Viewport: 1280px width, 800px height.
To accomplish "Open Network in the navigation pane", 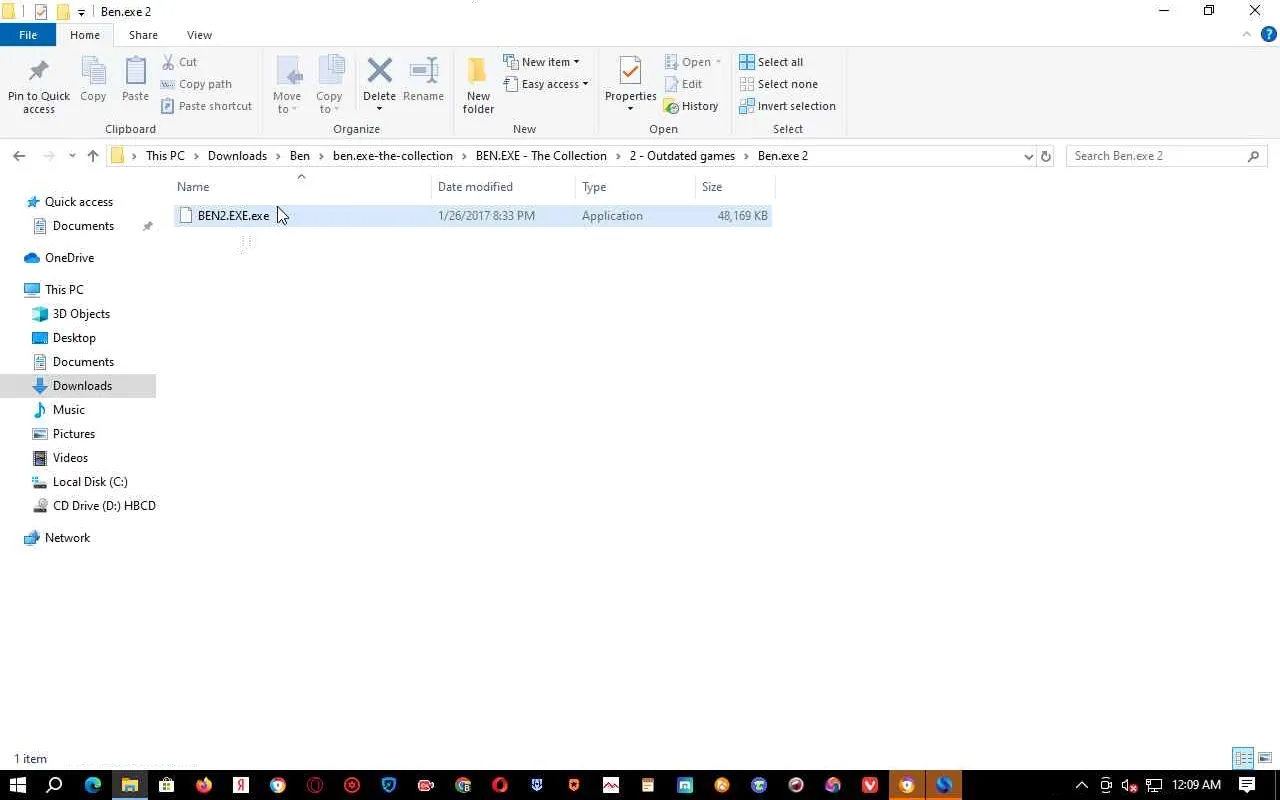I will point(67,538).
